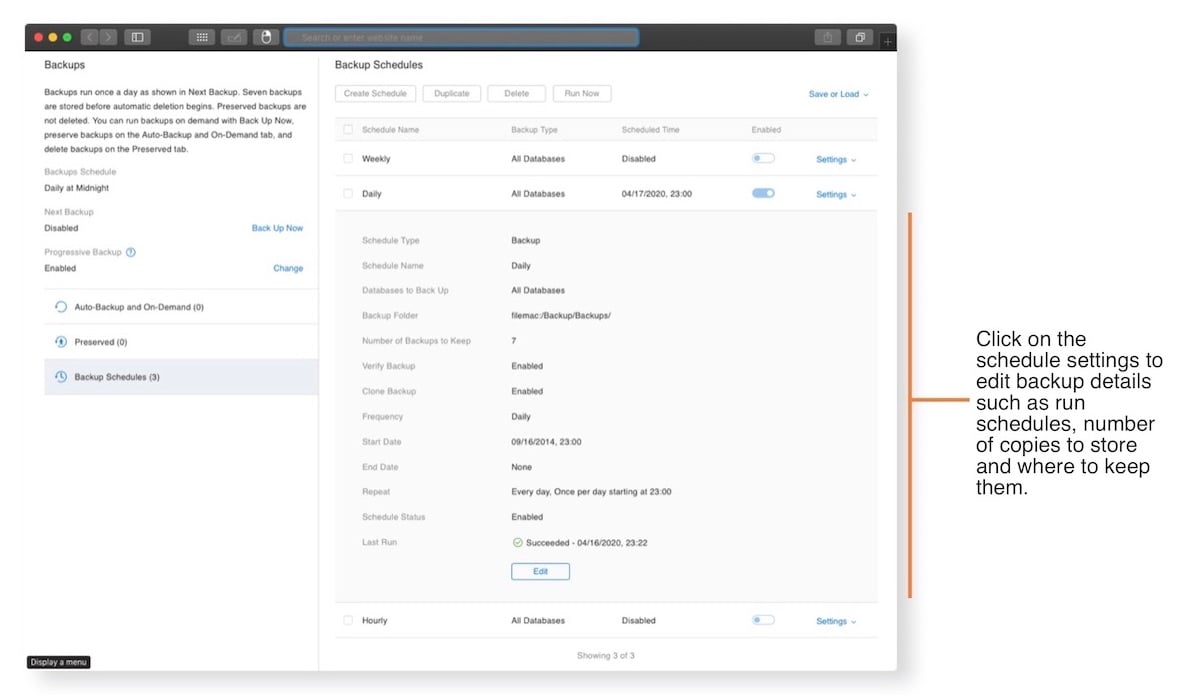
Task: Open Settings dropdown for the Hourly schedule
Action: pyautogui.click(x=835, y=620)
